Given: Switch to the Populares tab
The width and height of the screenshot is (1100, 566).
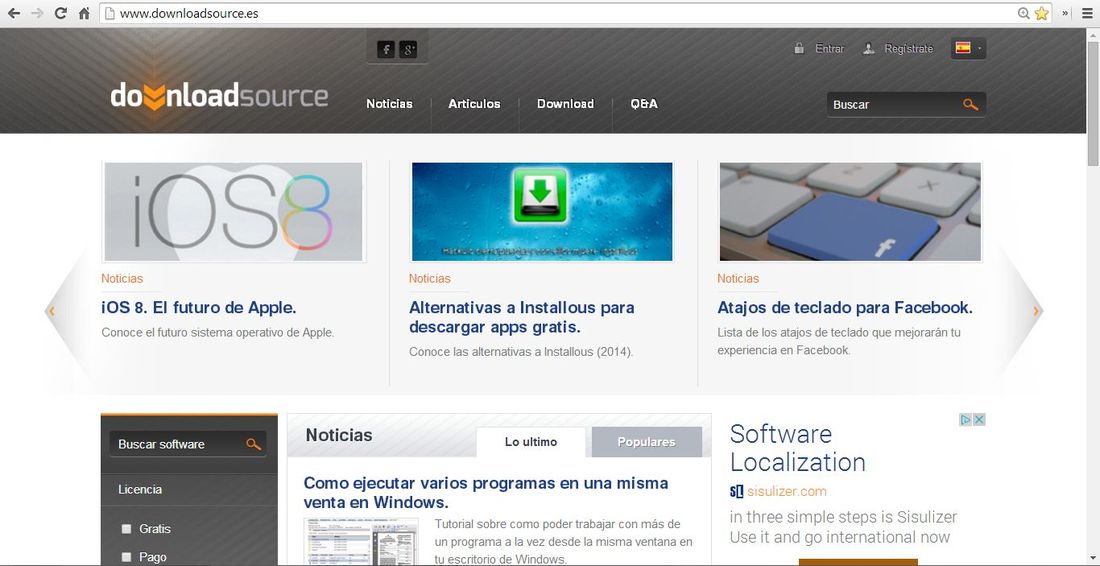Looking at the screenshot, I should coord(646,442).
